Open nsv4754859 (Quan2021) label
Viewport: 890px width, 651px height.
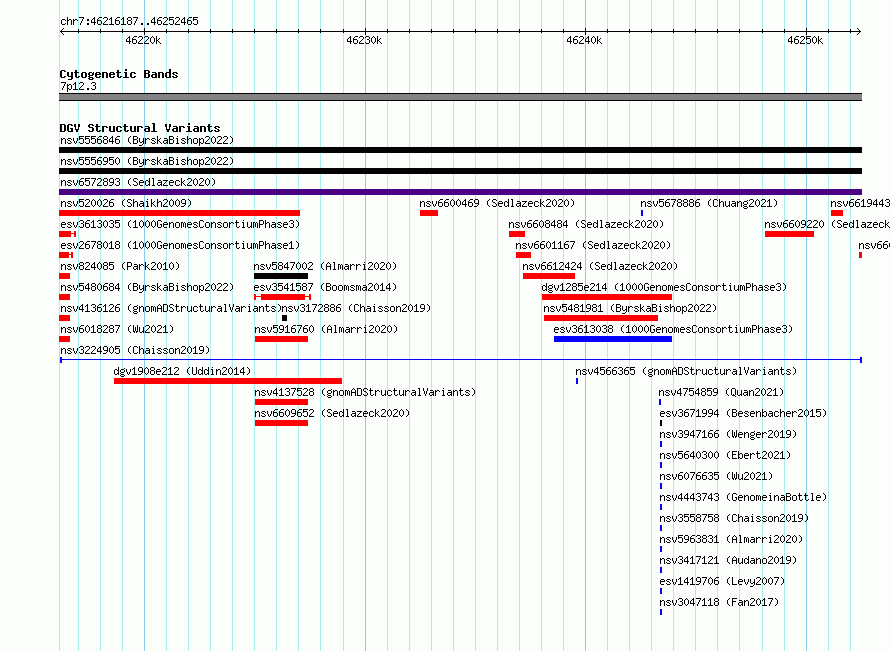[x=721, y=392]
